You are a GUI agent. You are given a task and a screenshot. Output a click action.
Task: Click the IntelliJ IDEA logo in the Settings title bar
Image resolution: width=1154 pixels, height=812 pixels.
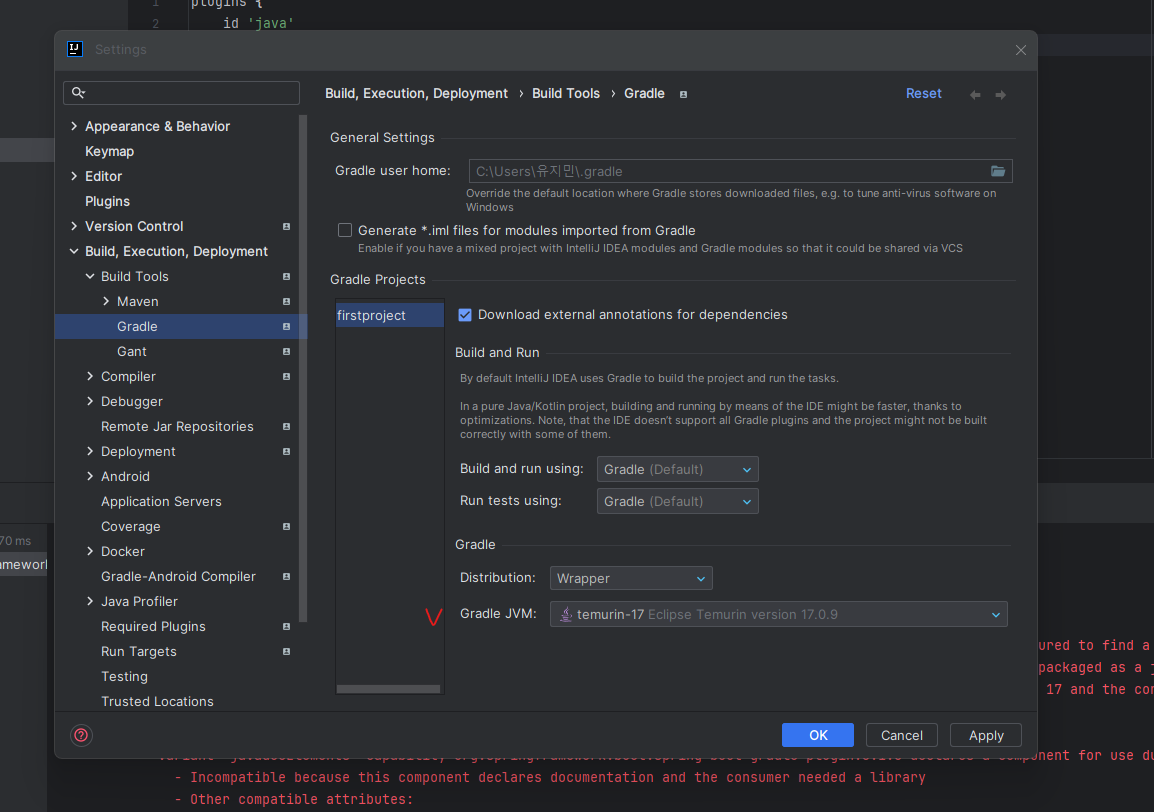[75, 49]
